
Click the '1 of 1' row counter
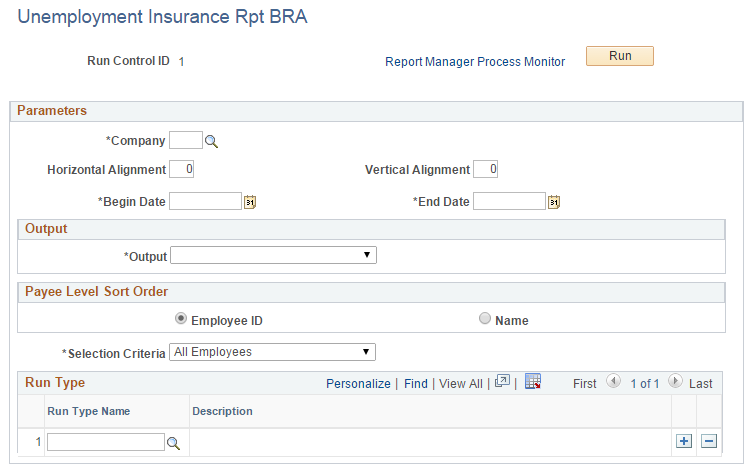click(644, 384)
